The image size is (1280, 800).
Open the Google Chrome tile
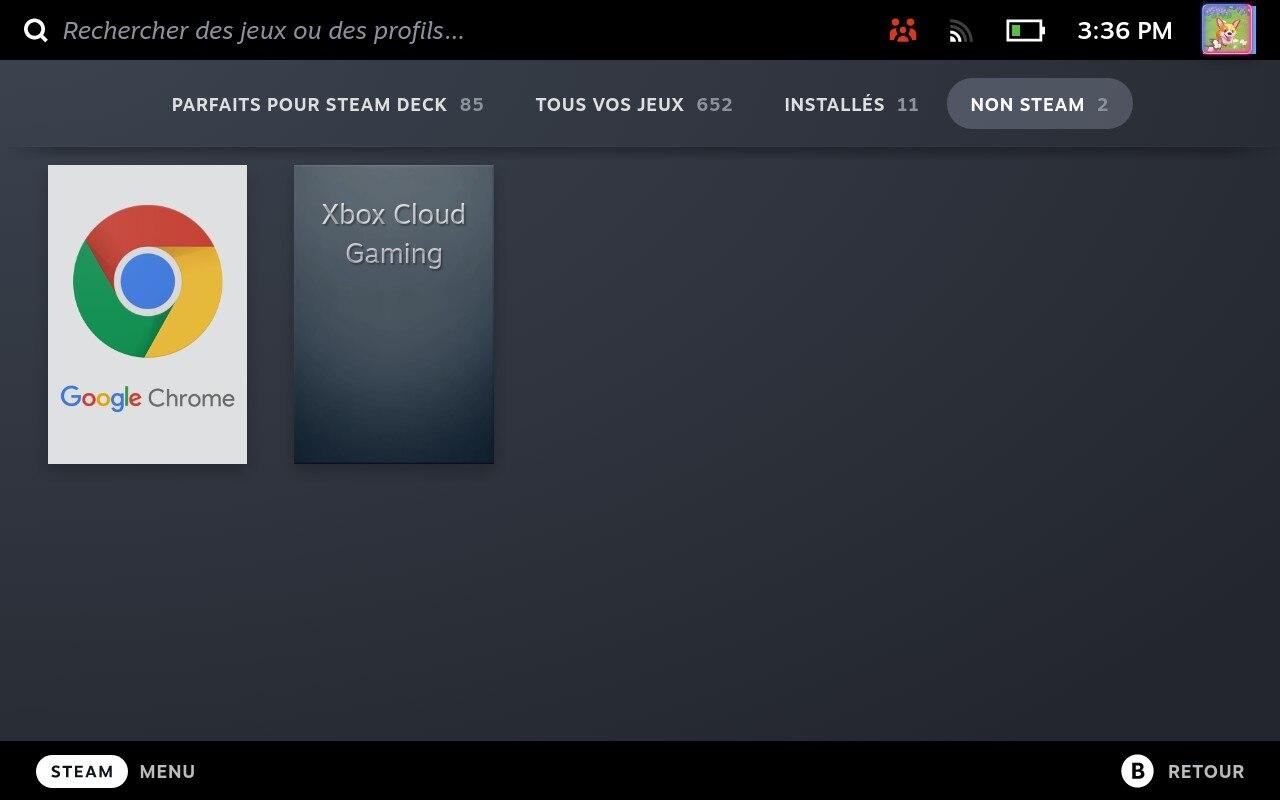click(x=147, y=314)
